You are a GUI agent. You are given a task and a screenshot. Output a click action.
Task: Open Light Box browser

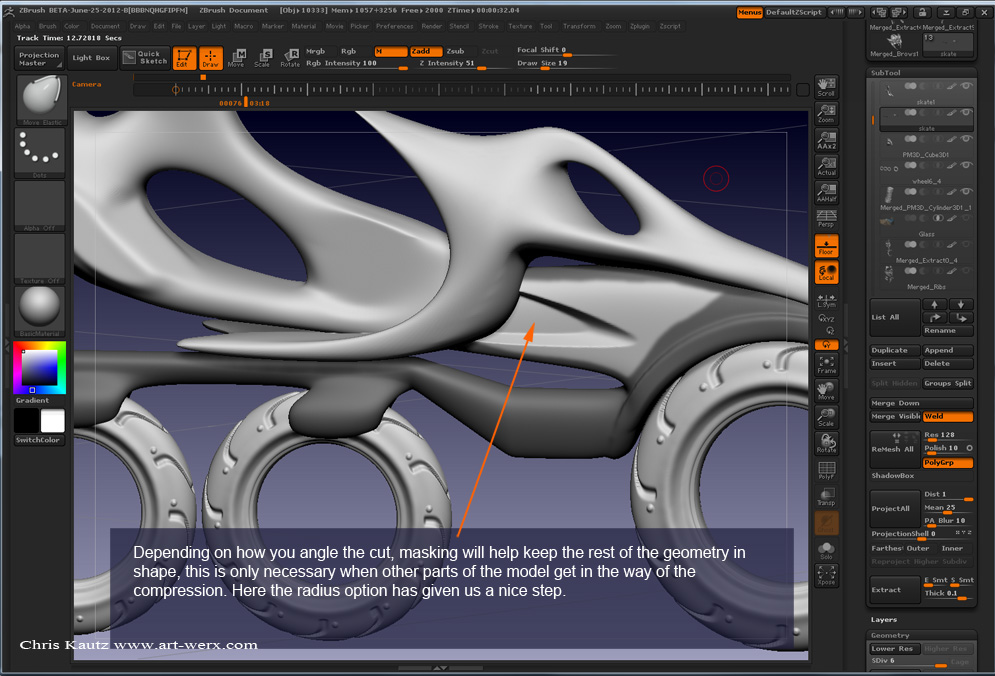[x=91, y=58]
